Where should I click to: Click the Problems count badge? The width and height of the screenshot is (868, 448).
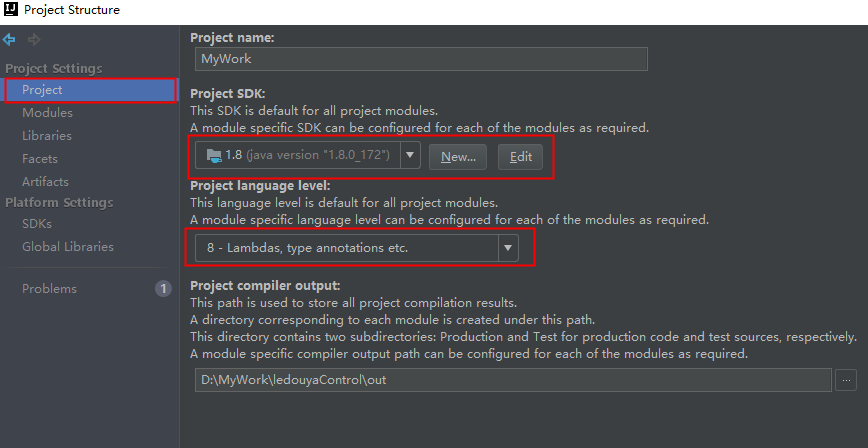point(163,289)
